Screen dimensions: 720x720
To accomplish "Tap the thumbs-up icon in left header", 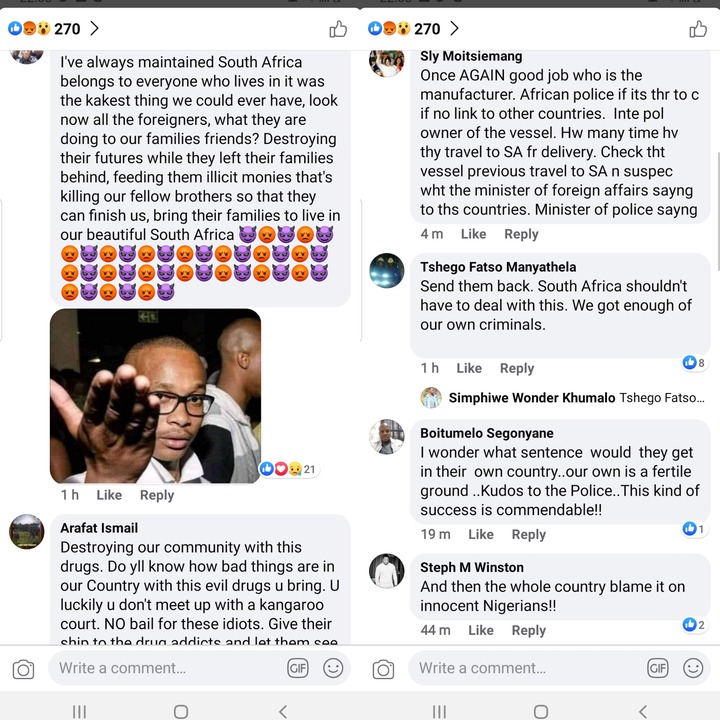I will (338, 29).
